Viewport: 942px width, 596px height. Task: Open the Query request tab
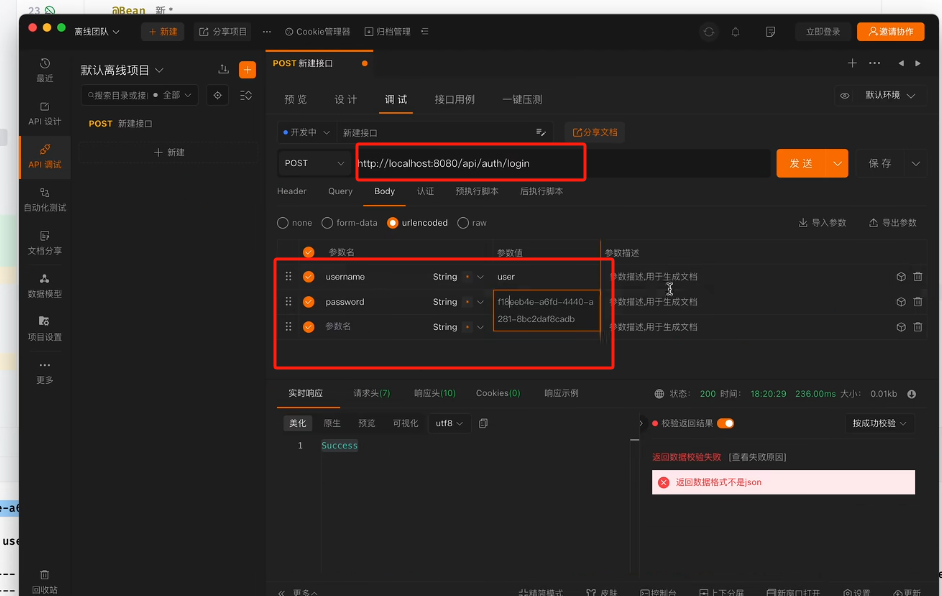click(340, 191)
